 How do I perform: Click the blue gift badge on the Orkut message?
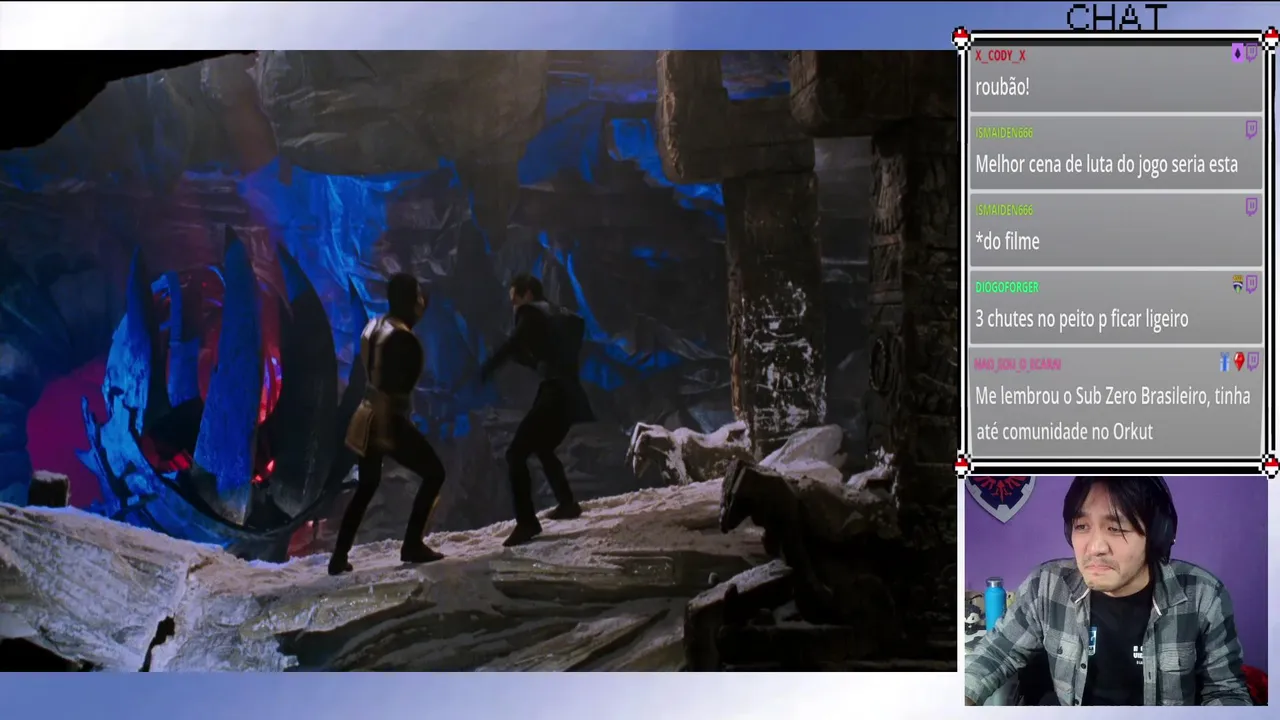(1224, 362)
